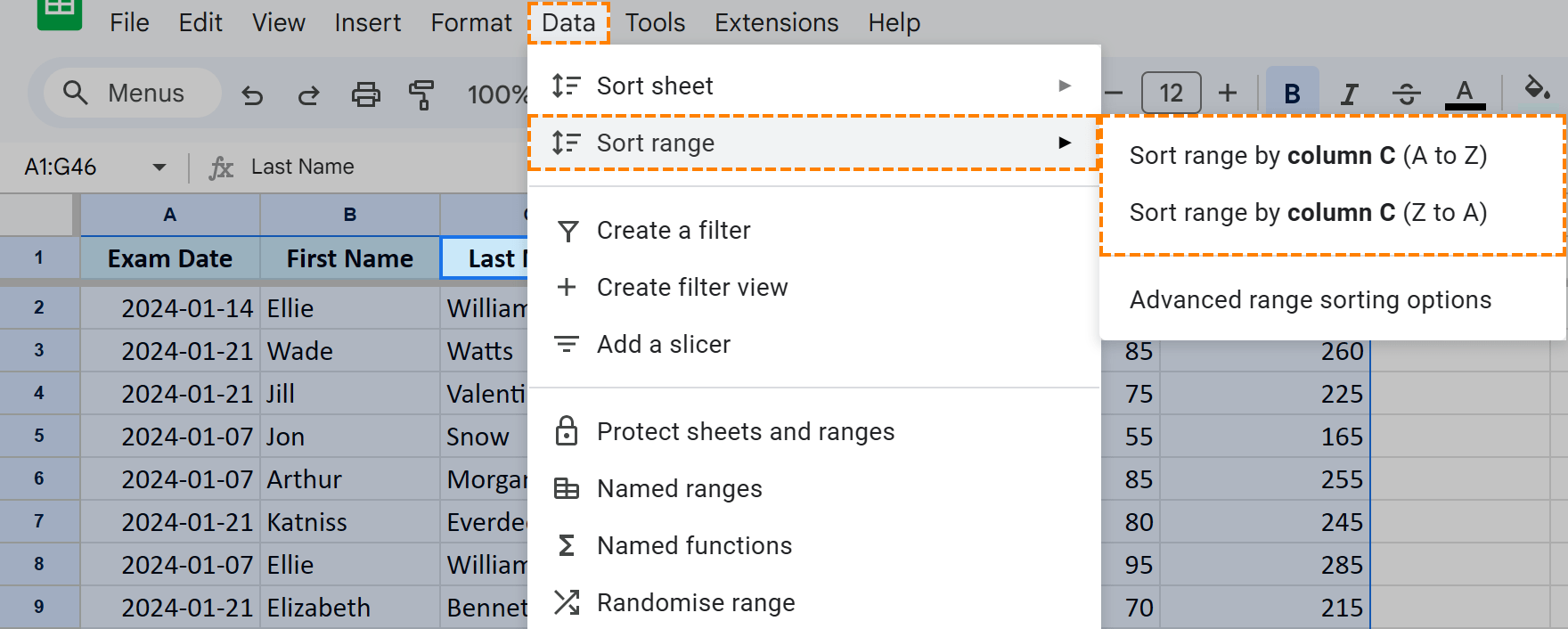Choose Add a slicer
This screenshot has height=629, width=1568.
[x=814, y=345]
